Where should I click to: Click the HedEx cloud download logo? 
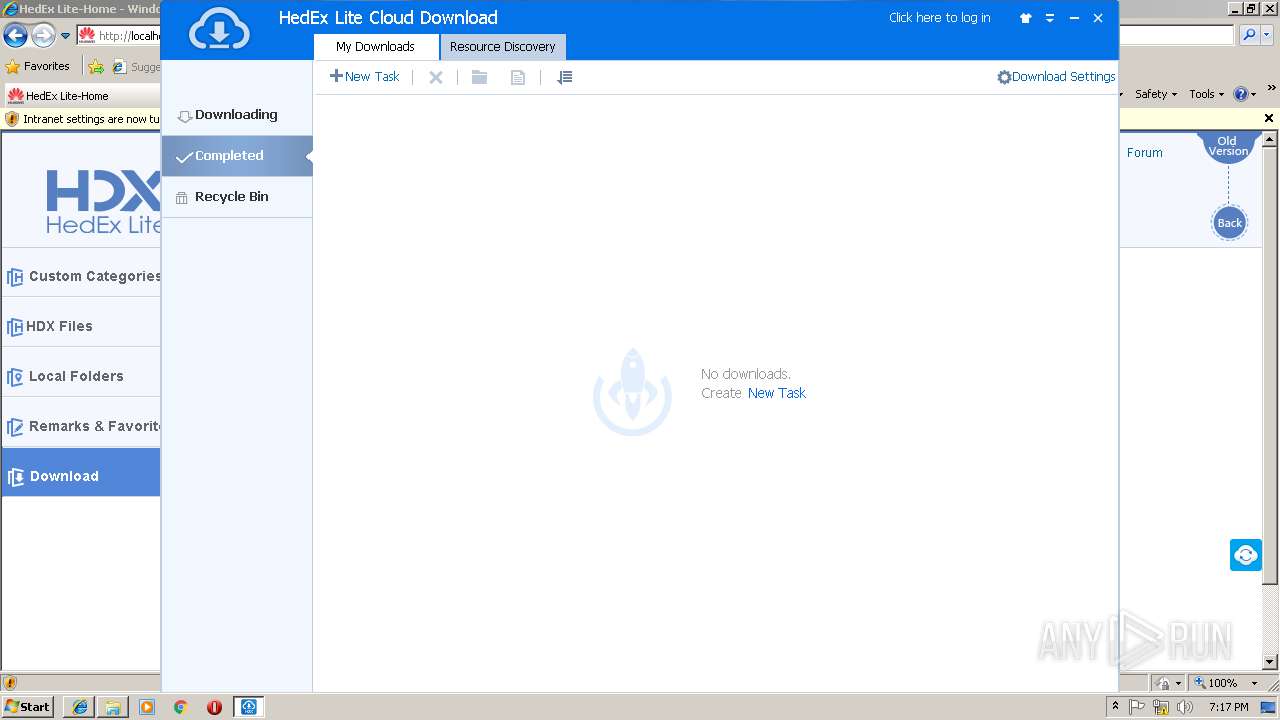click(x=219, y=28)
